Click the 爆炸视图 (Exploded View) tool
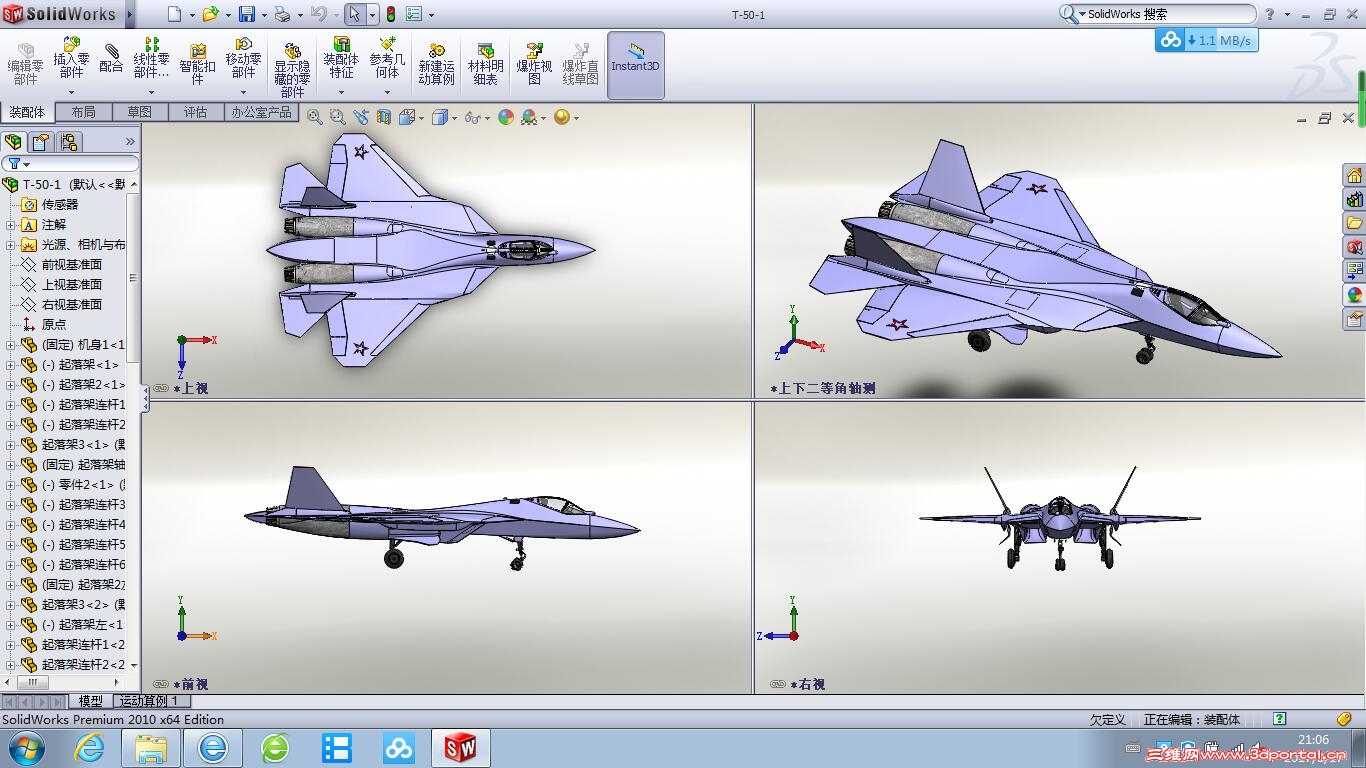The image size is (1366, 768). point(534,64)
